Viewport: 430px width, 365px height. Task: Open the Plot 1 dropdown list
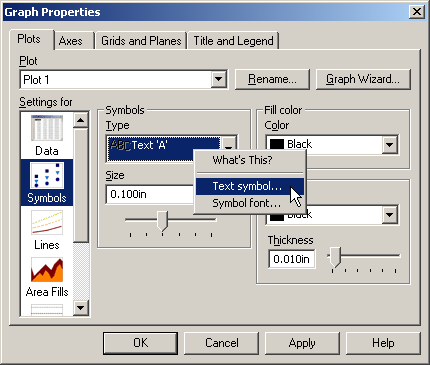tap(219, 79)
